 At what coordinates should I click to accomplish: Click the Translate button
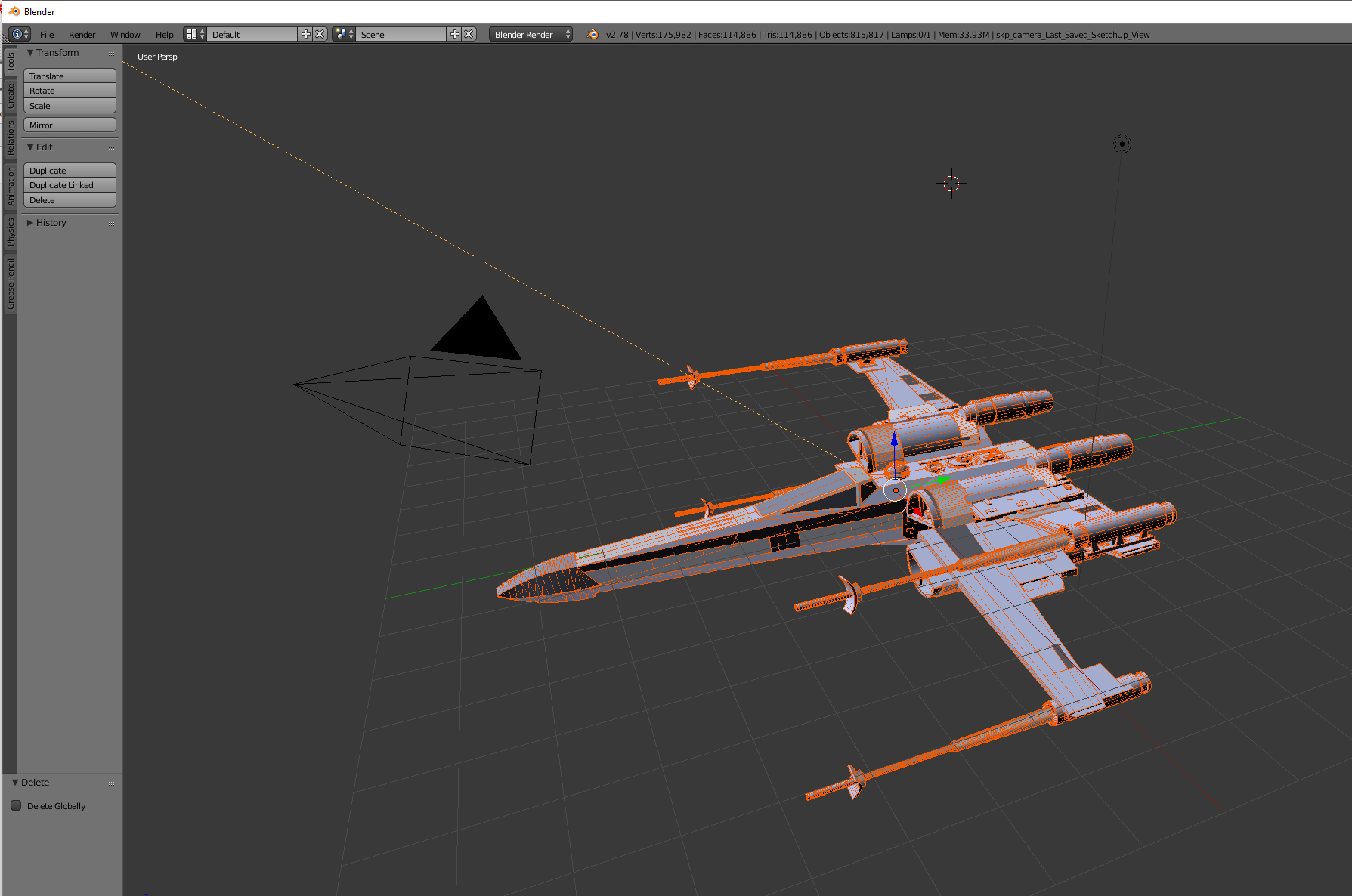tap(70, 76)
